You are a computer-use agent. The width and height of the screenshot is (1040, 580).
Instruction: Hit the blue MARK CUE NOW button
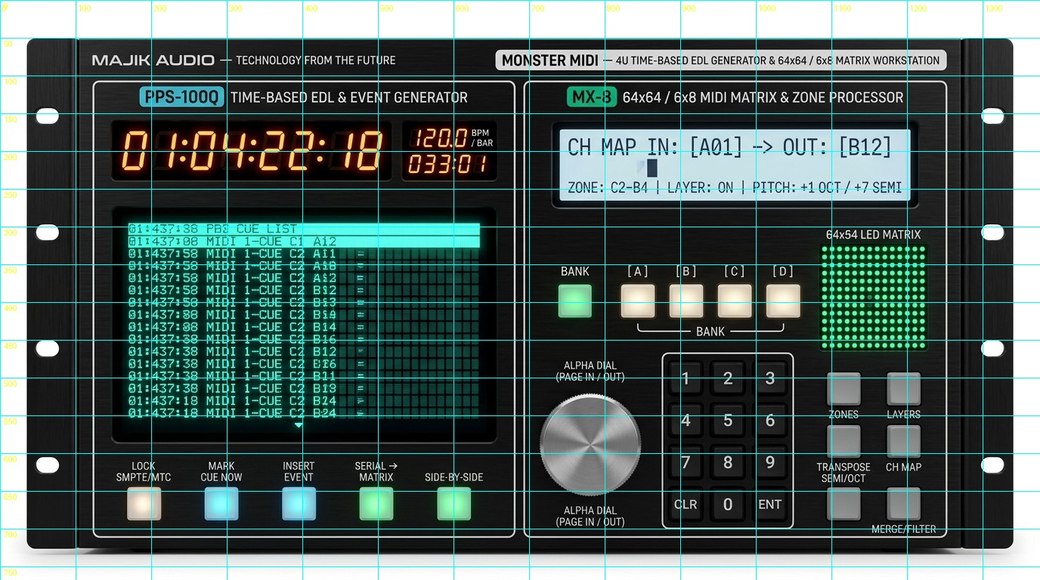coord(221,504)
